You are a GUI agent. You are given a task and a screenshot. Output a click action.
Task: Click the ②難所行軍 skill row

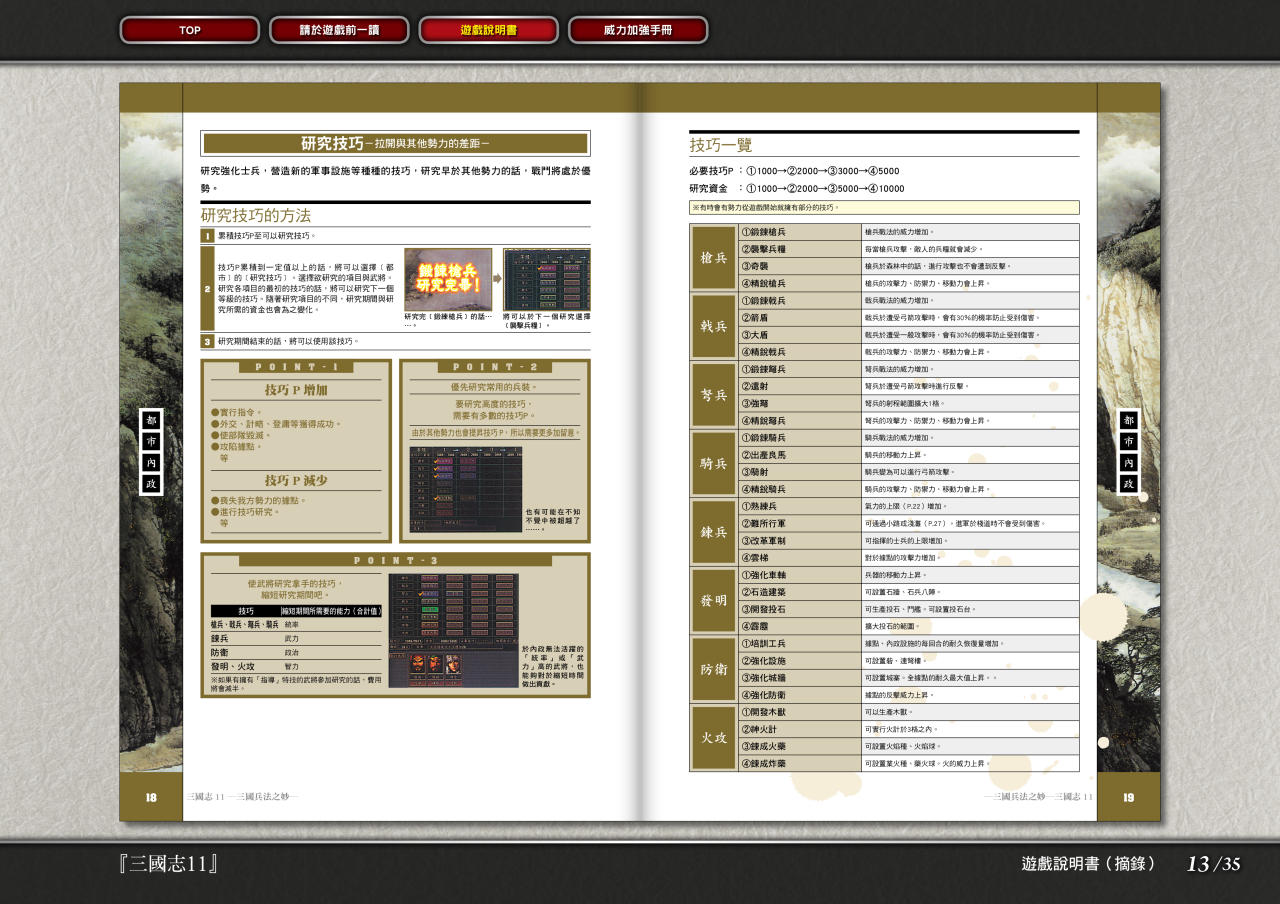[908, 523]
